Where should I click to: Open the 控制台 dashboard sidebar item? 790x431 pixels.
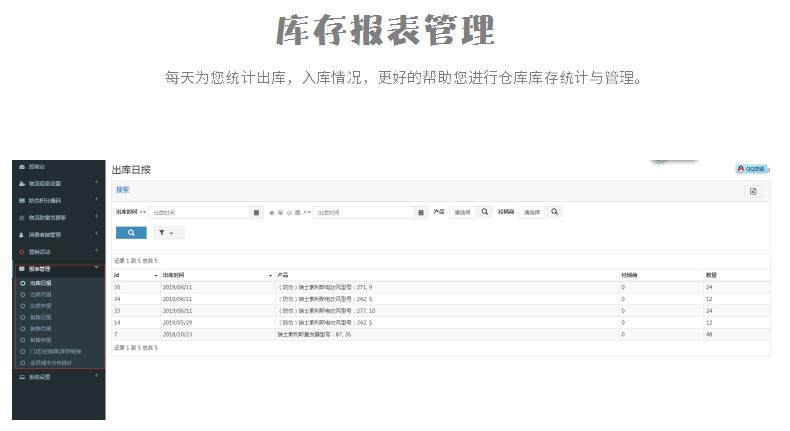click(37, 166)
